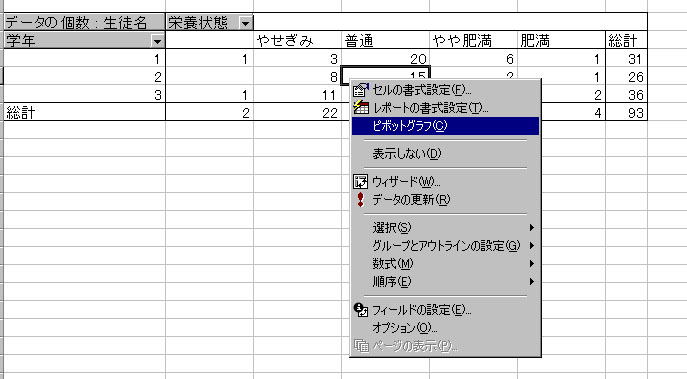
Task: Select the 肥満 column header
Action: [562, 40]
